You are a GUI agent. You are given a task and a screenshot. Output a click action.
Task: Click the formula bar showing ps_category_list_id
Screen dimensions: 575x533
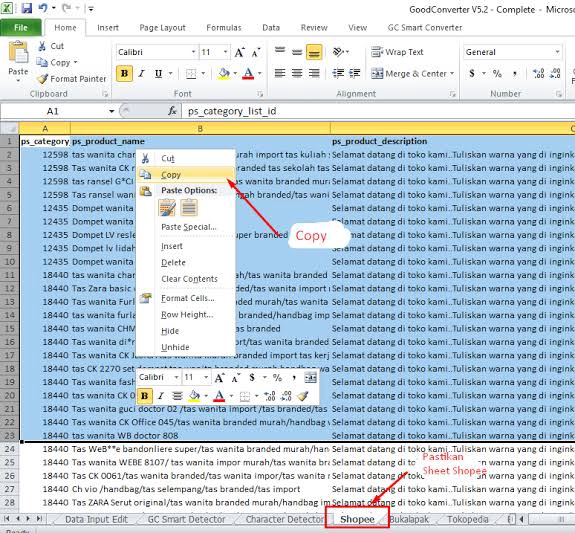point(378,111)
